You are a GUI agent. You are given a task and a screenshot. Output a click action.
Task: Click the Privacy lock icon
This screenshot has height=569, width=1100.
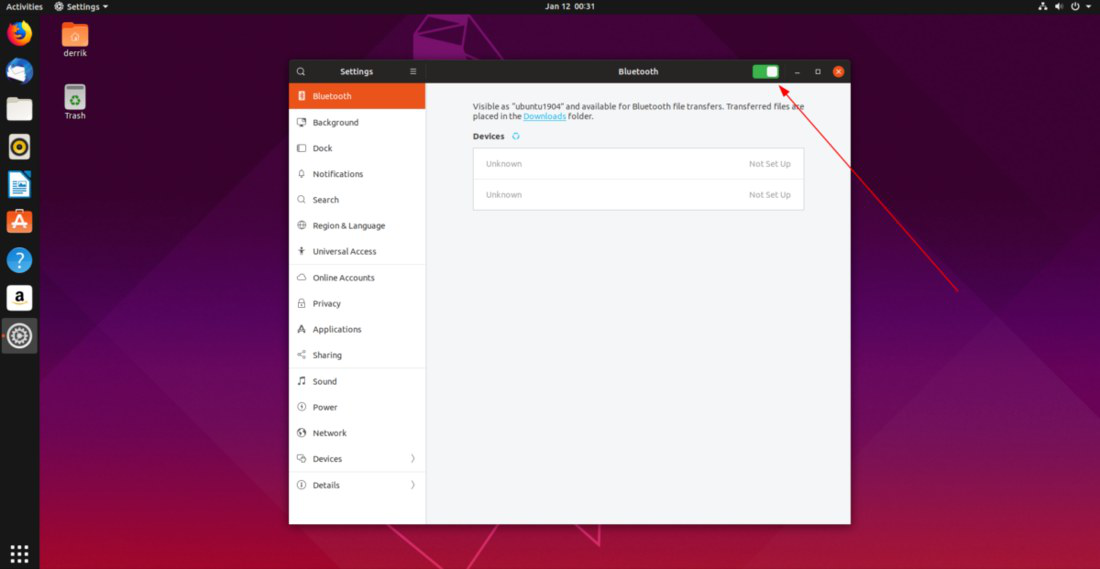pos(302,304)
